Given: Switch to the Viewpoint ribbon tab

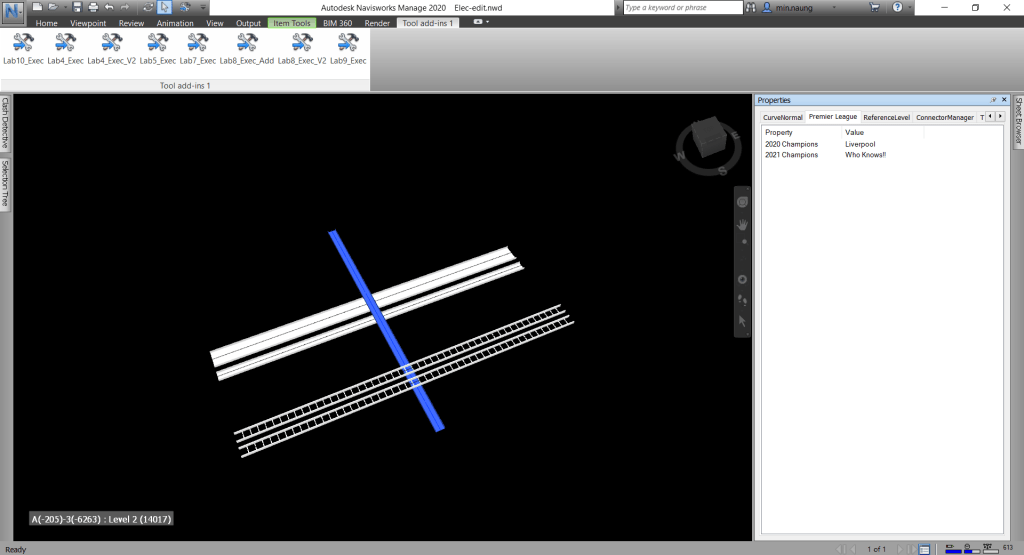Looking at the screenshot, I should pos(88,22).
